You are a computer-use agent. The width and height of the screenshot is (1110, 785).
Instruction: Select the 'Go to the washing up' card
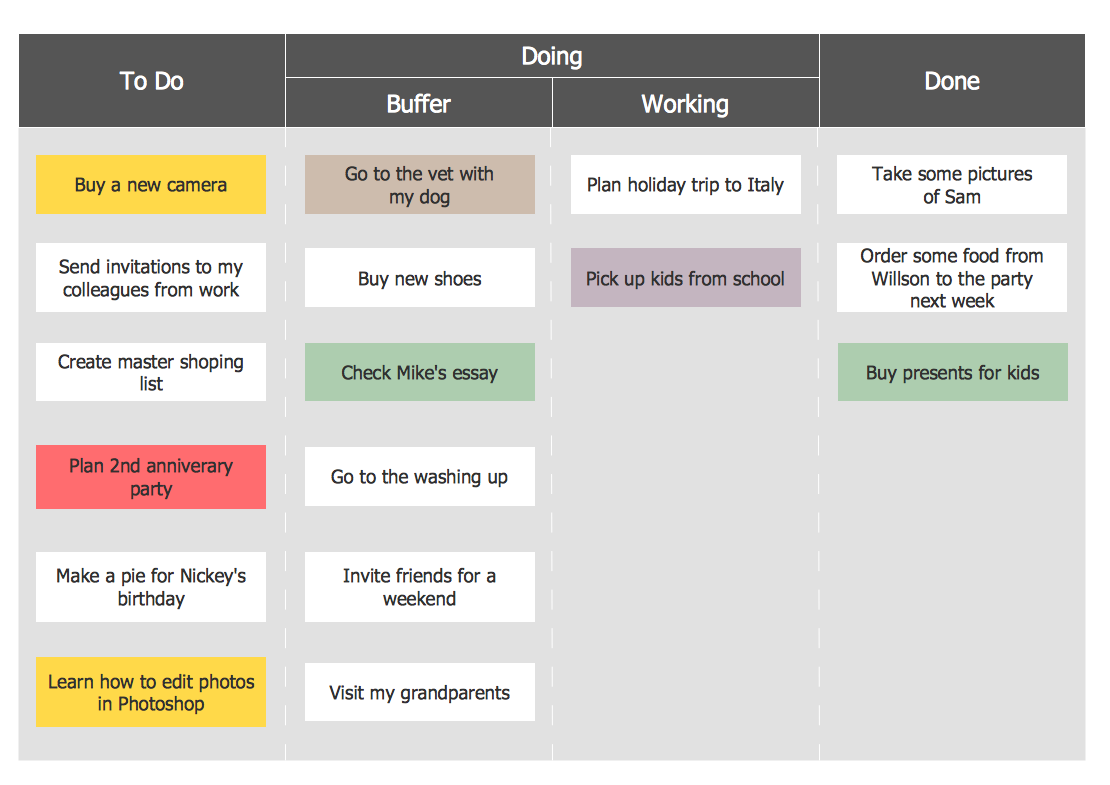pyautogui.click(x=420, y=477)
